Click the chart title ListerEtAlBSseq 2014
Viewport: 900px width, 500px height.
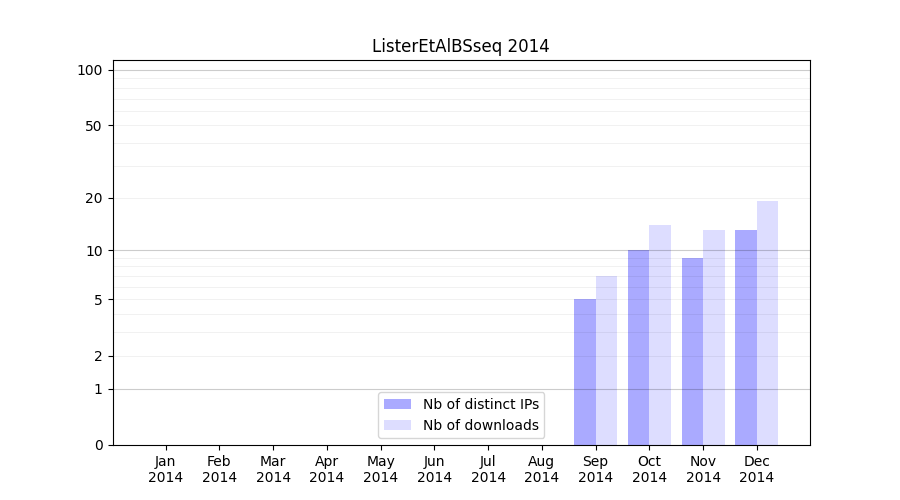[460, 46]
